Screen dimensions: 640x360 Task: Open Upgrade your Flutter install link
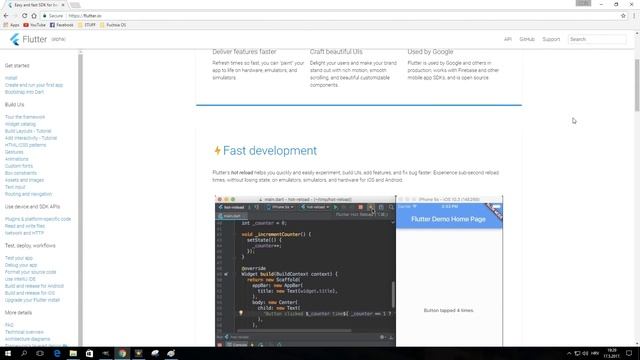(x=32, y=300)
